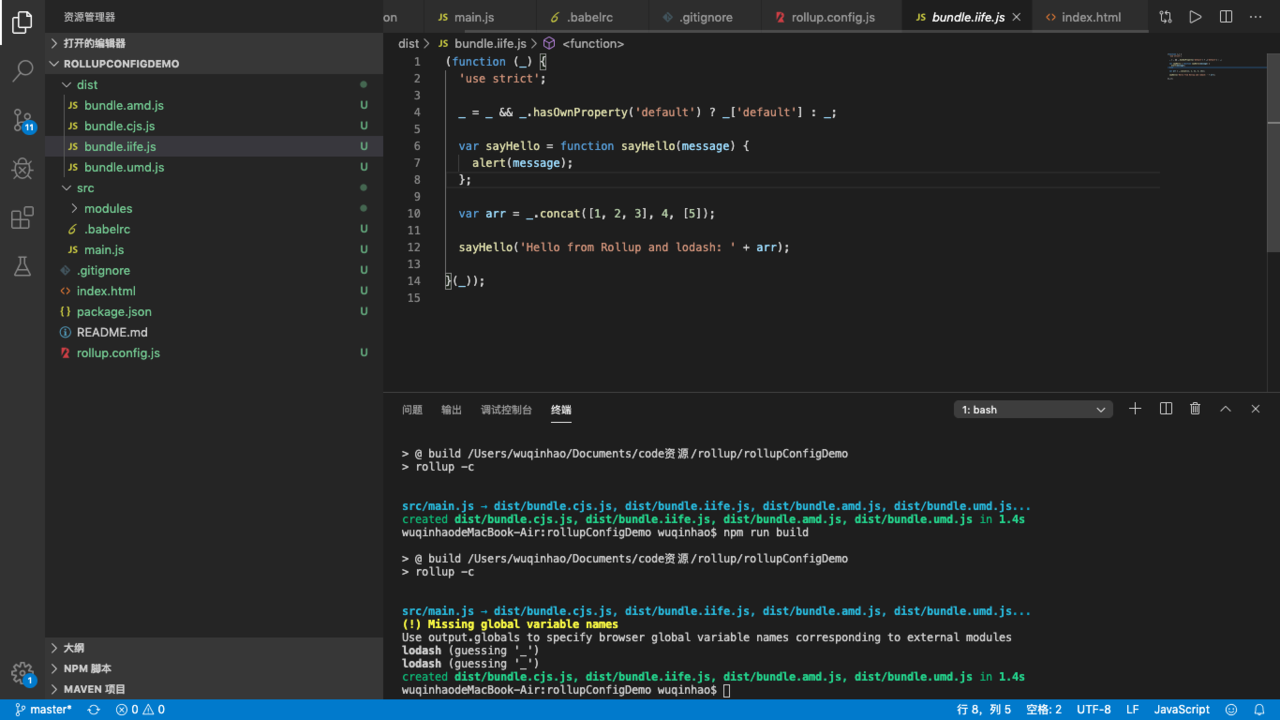Open Source Control view with 11 changes
1280x720 pixels.
click(22, 120)
